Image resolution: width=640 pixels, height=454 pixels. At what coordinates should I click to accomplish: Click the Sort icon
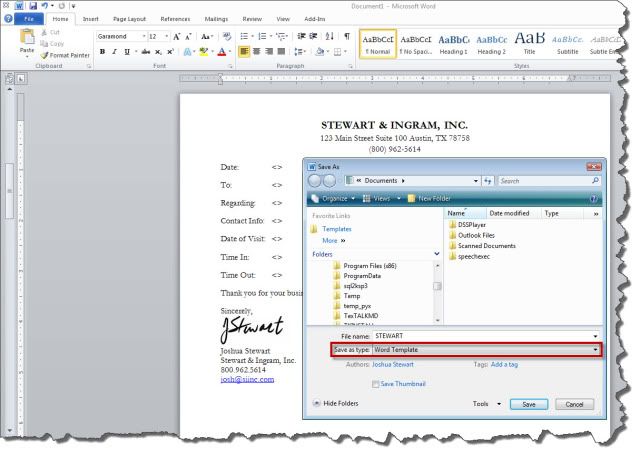pyautogui.click(x=330, y=36)
